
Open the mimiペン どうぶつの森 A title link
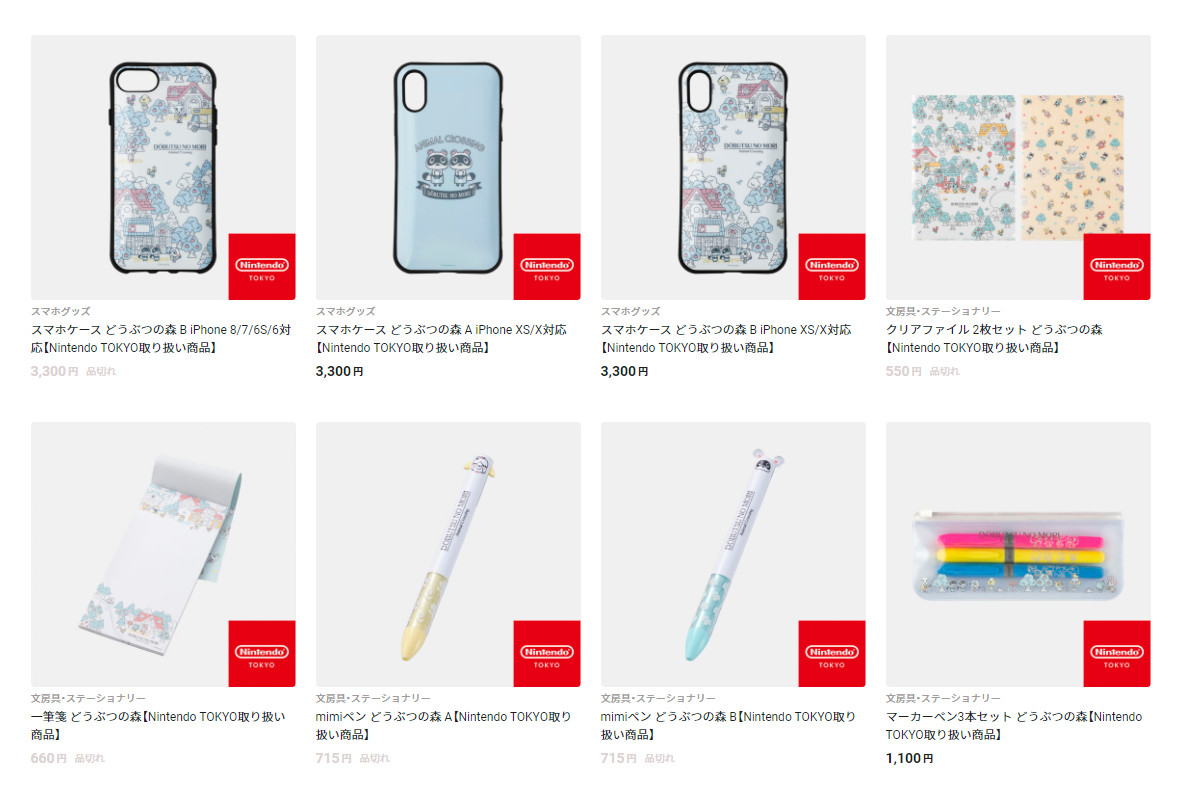(x=444, y=725)
